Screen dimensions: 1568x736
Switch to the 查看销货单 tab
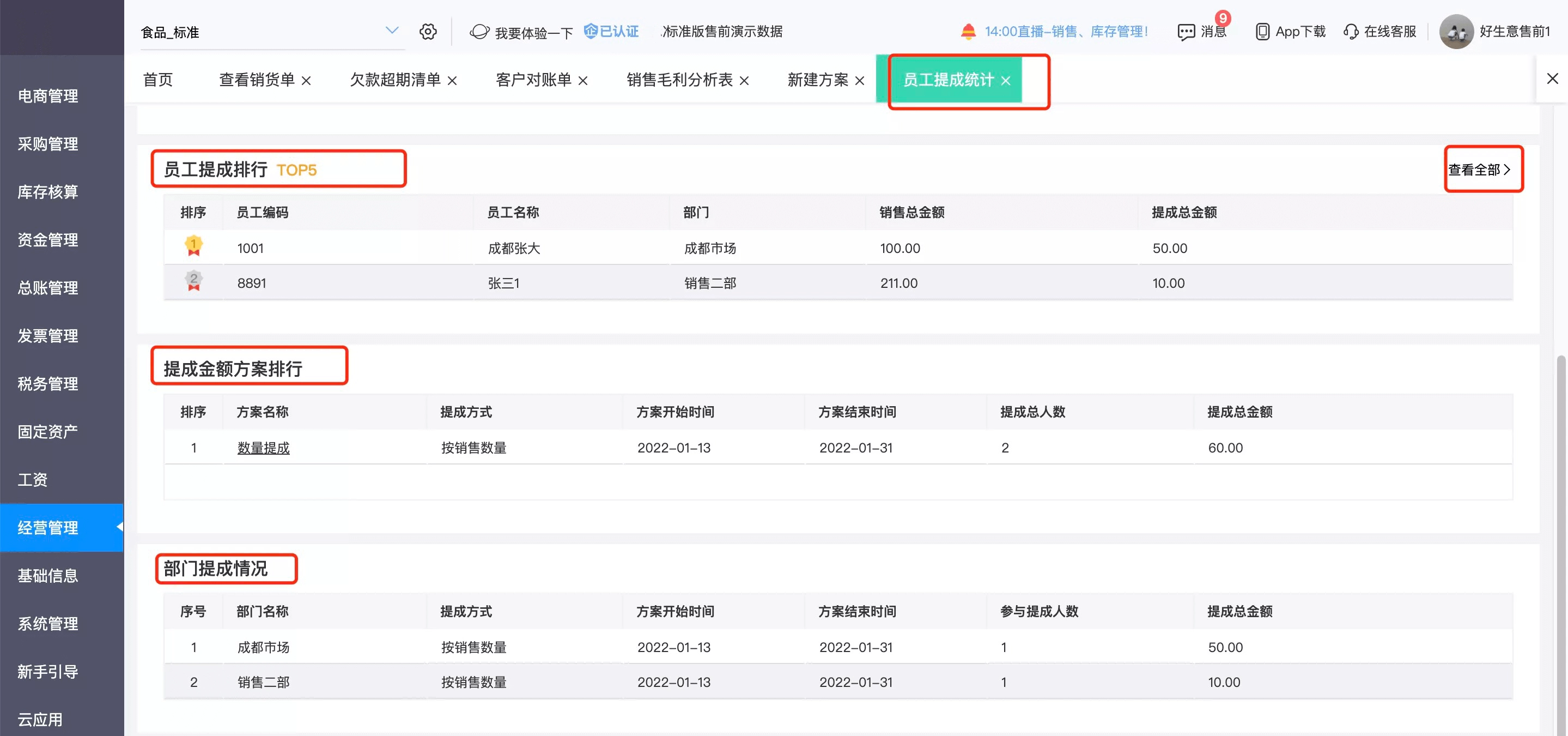[257, 80]
